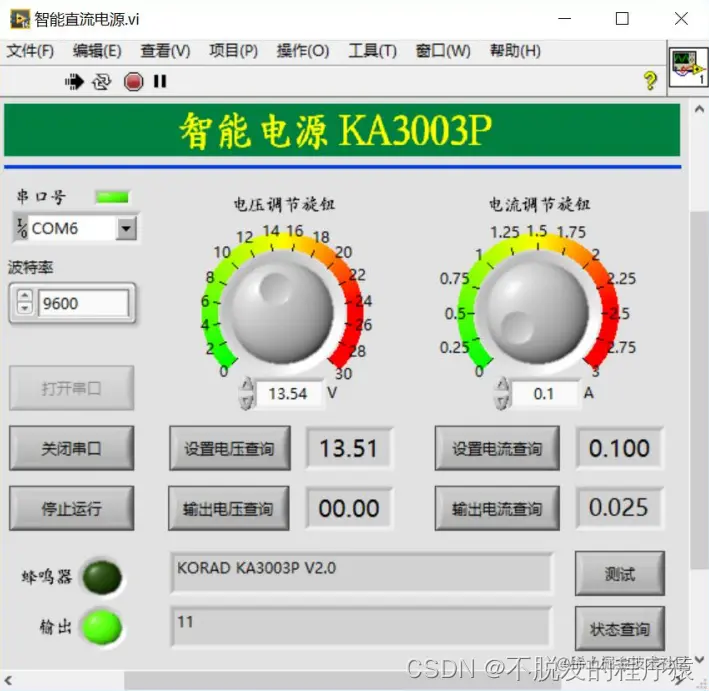Open the 帮助(H) menu

tap(515, 51)
